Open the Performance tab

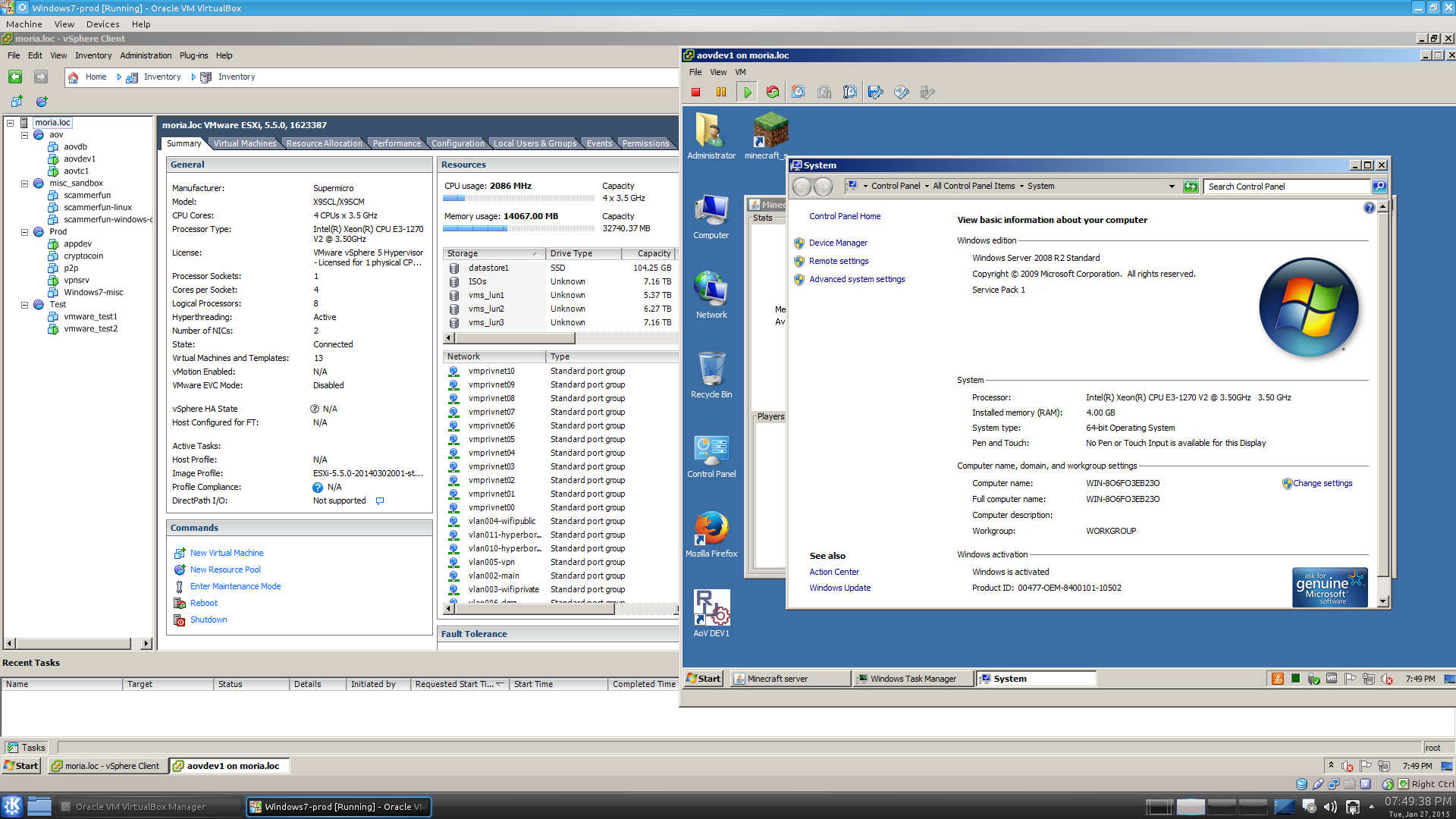pos(397,143)
